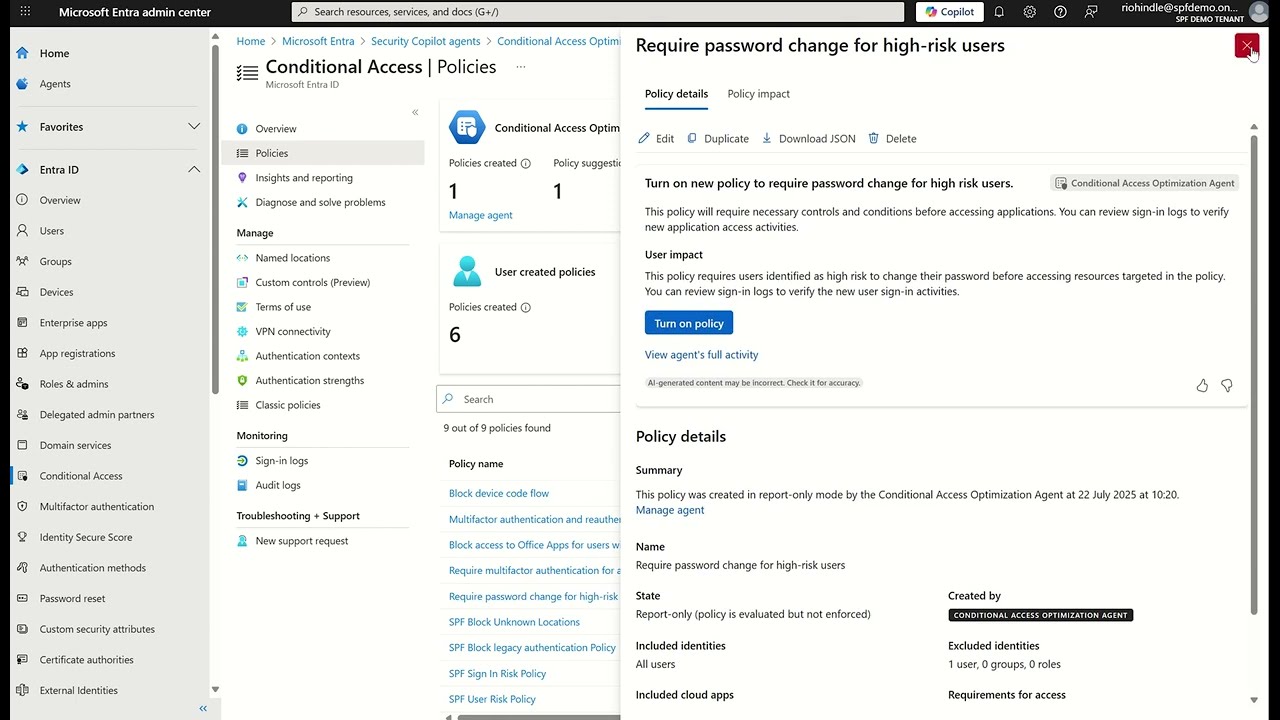Open New support request item
Viewport: 1280px width, 720px height.
(302, 541)
